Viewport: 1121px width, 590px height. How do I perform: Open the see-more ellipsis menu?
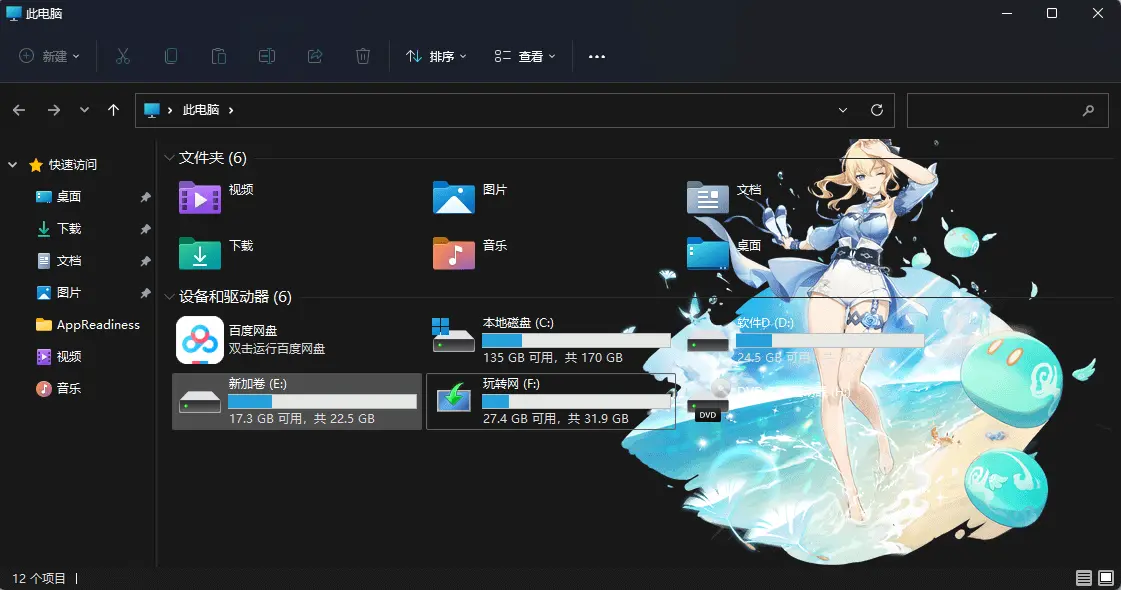pos(596,56)
